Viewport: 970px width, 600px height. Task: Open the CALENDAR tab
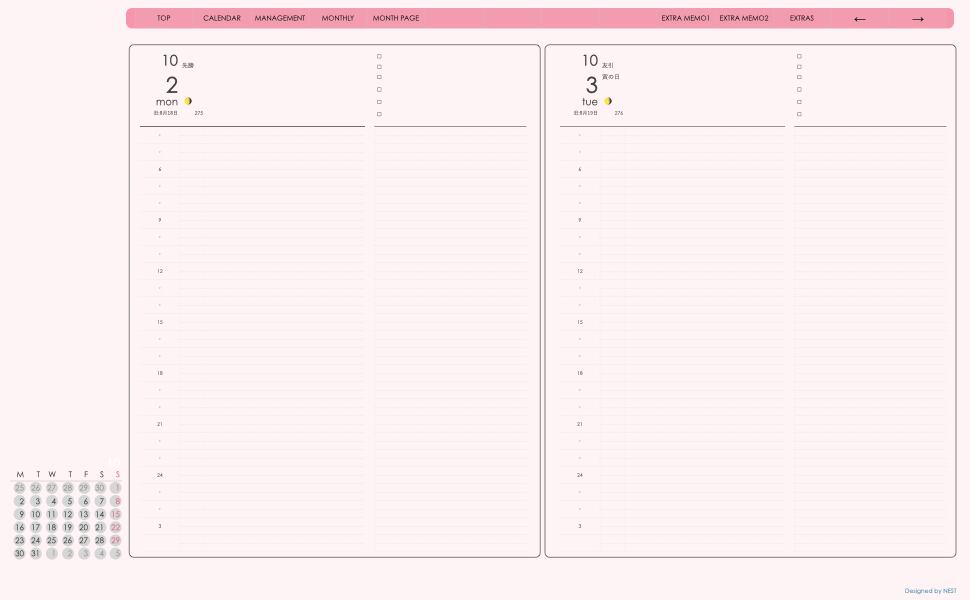tap(221, 18)
